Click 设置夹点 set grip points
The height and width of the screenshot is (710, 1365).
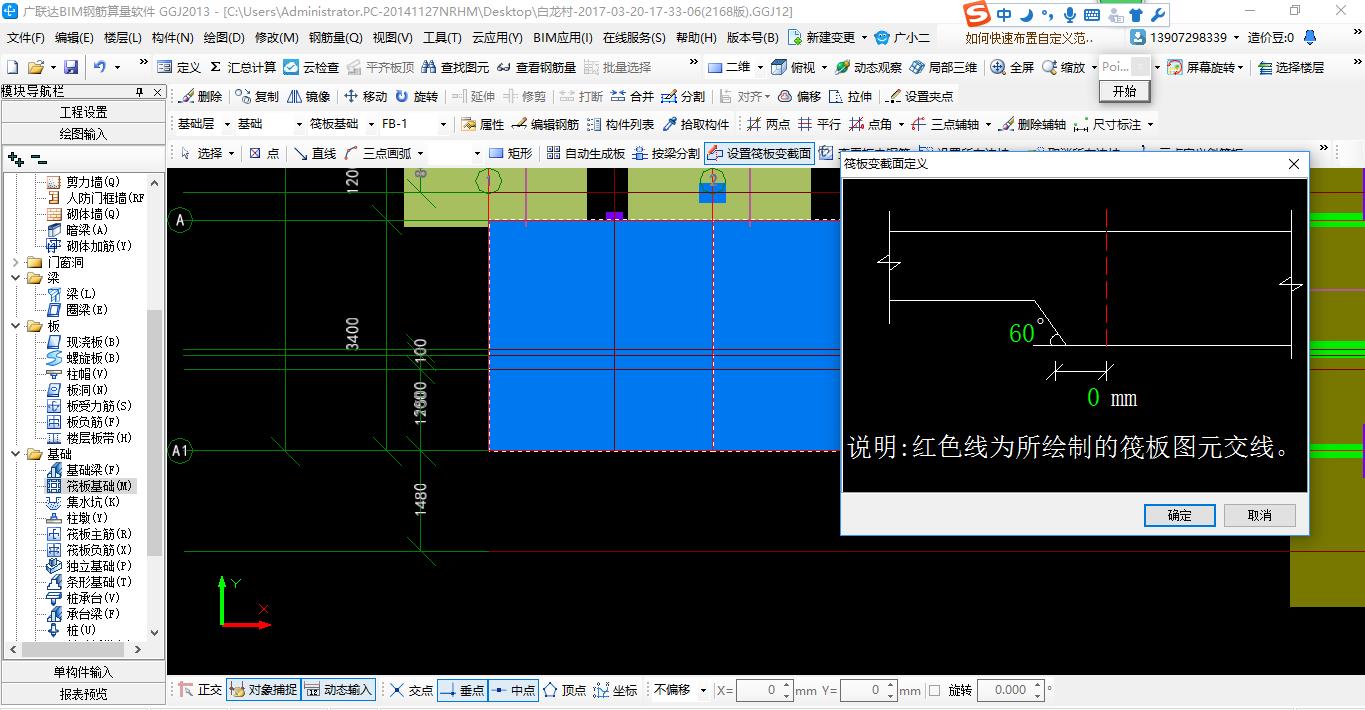point(920,96)
